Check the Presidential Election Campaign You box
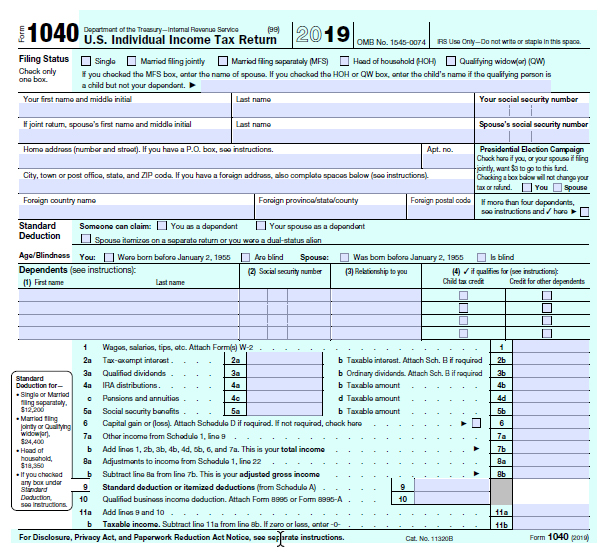Screen dimensions: 604x559 tap(527, 188)
